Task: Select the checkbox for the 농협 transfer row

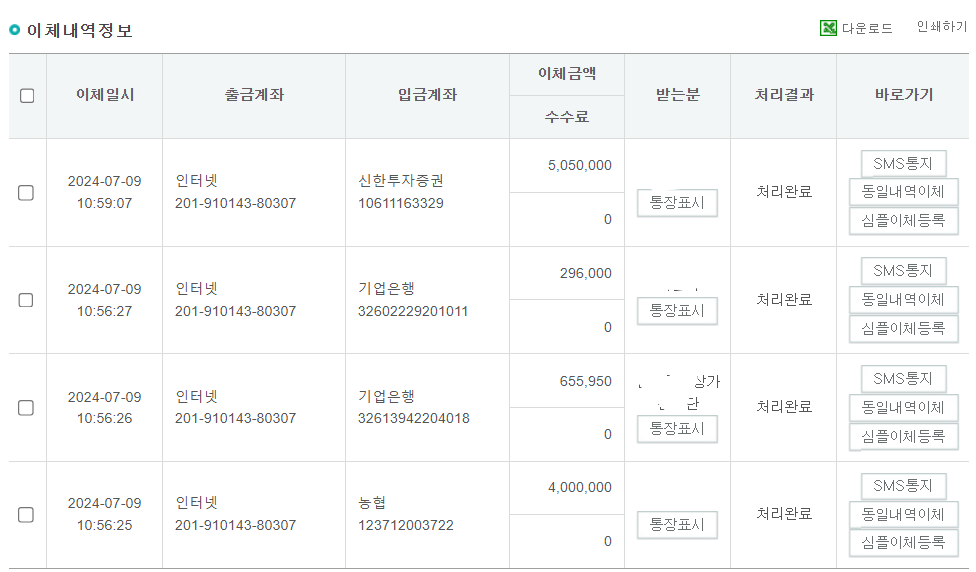Action: point(26,515)
